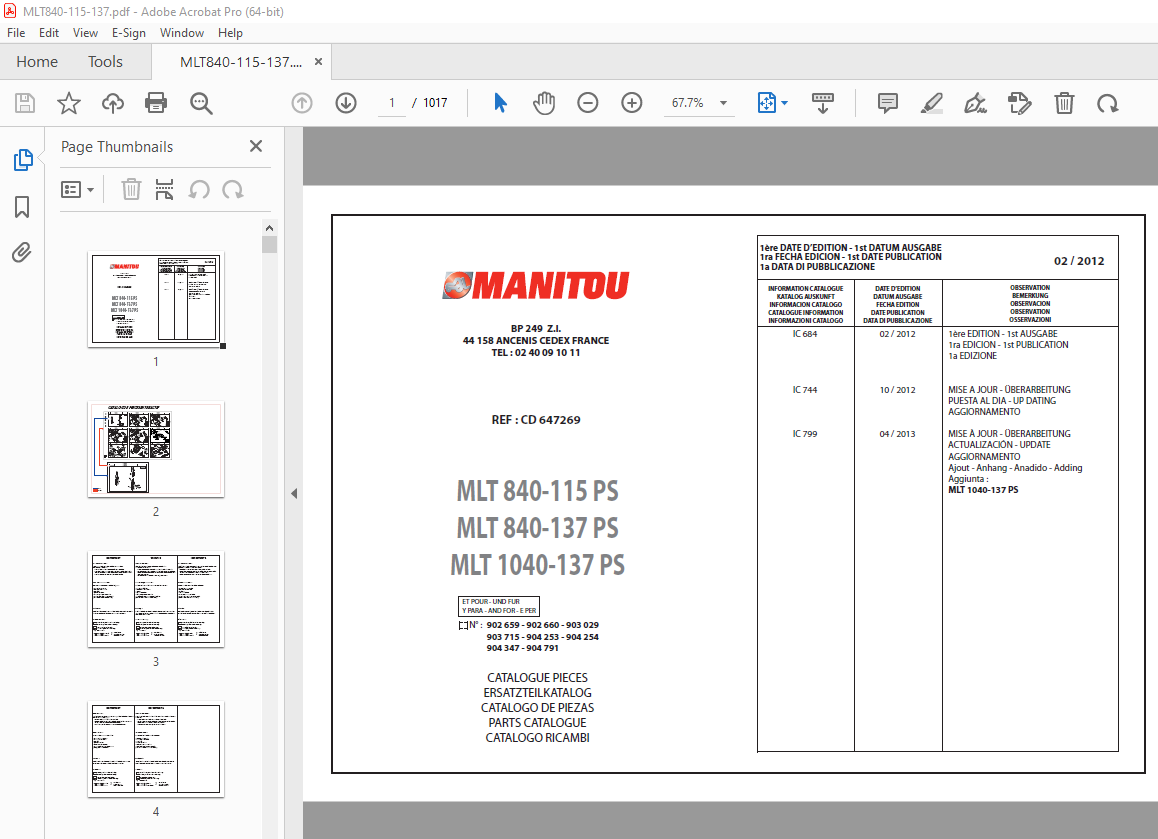Screen dimensions: 1158x839
Task: Open the Window menu
Action: (x=182, y=32)
